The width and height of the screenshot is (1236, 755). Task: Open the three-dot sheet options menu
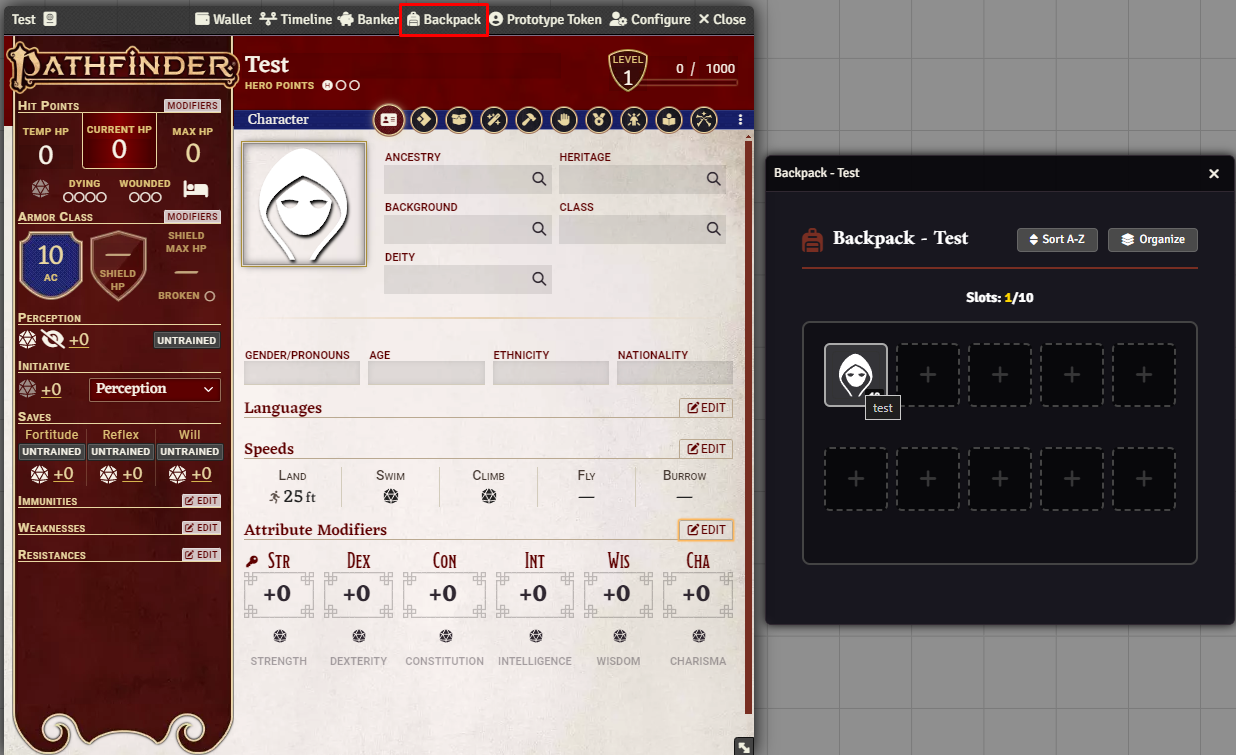tap(740, 120)
